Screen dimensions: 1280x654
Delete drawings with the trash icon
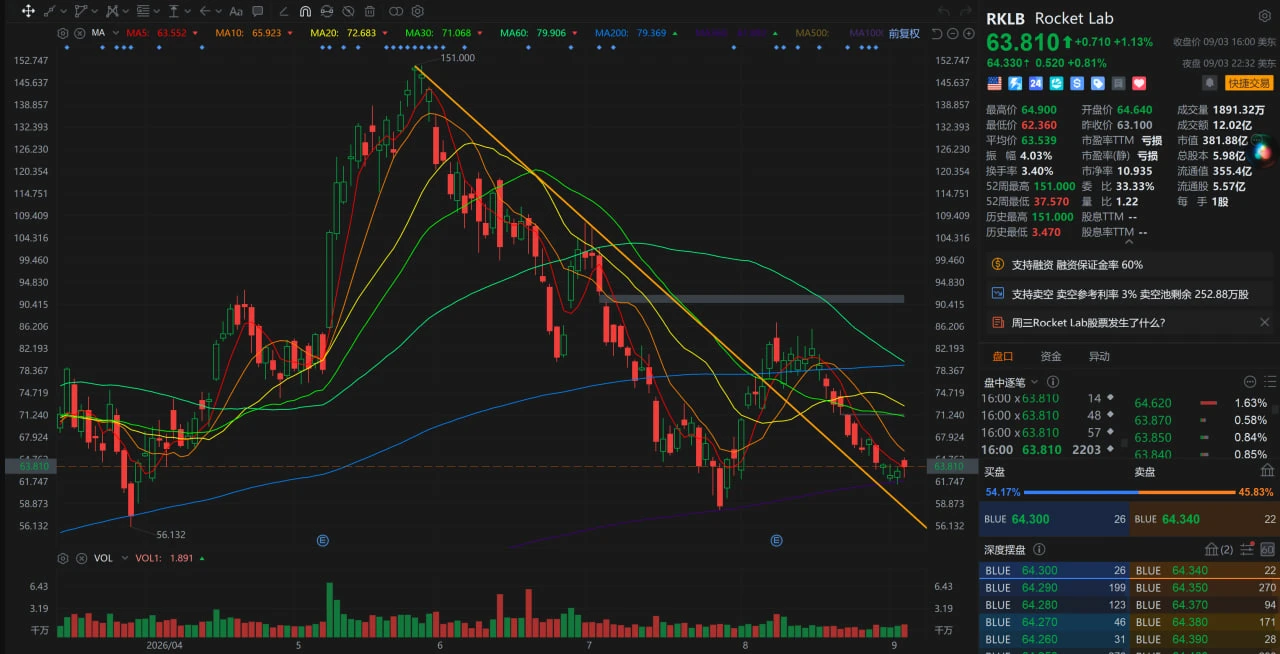click(370, 11)
